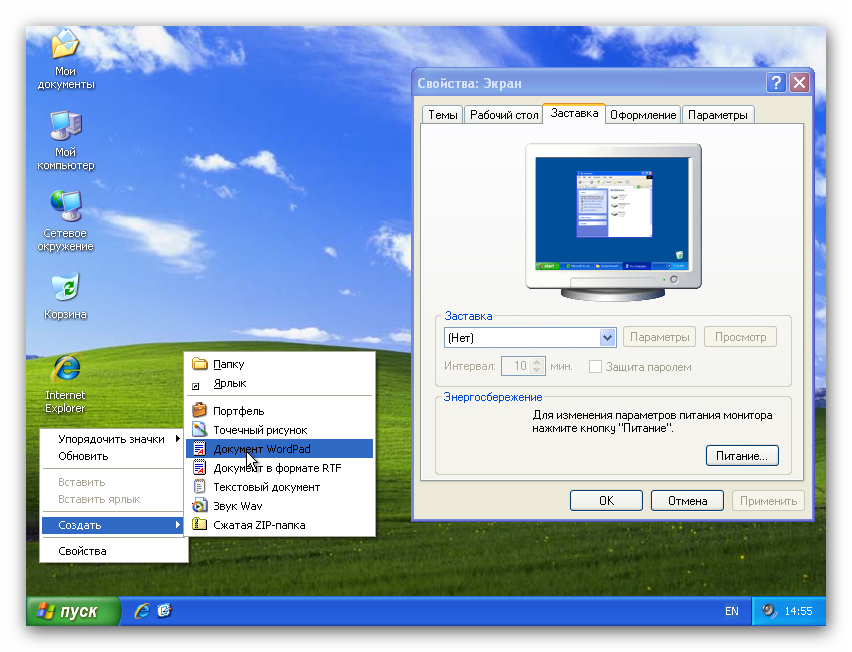Screen dimensions: 852x652
Task: Open the Заставка screensaver dropdown list
Action: click(607, 338)
